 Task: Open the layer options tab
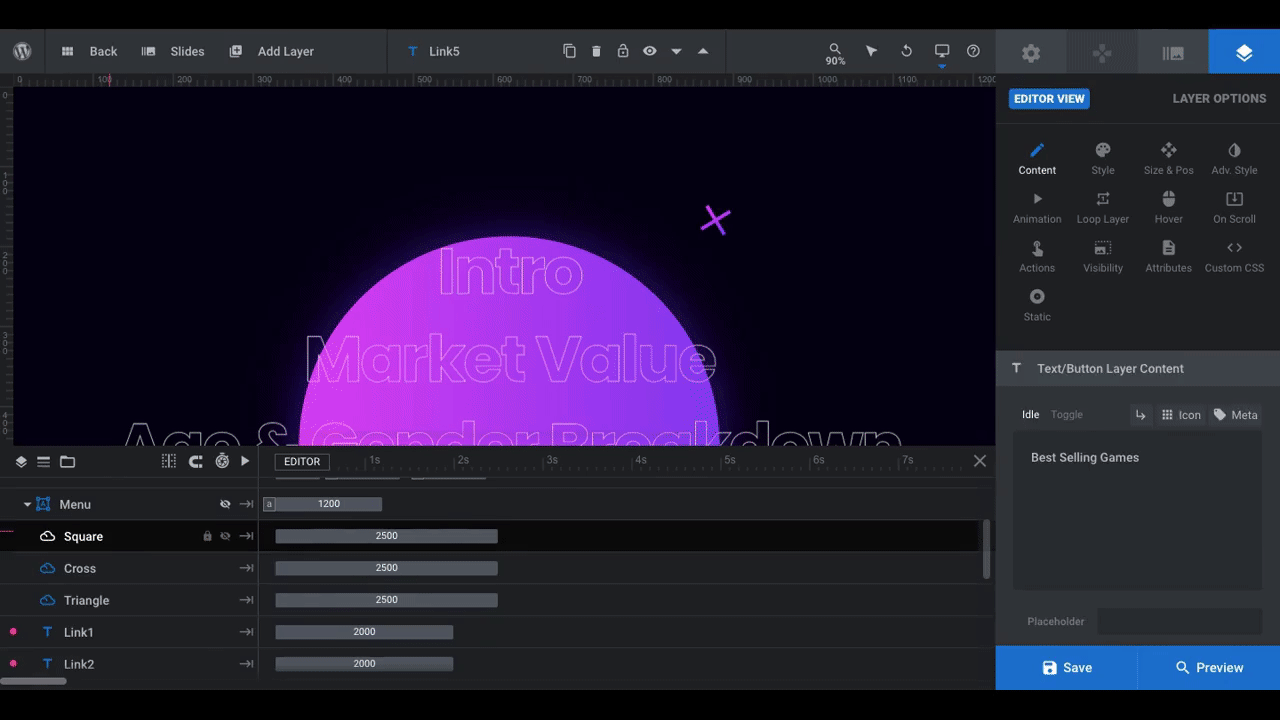click(1244, 53)
